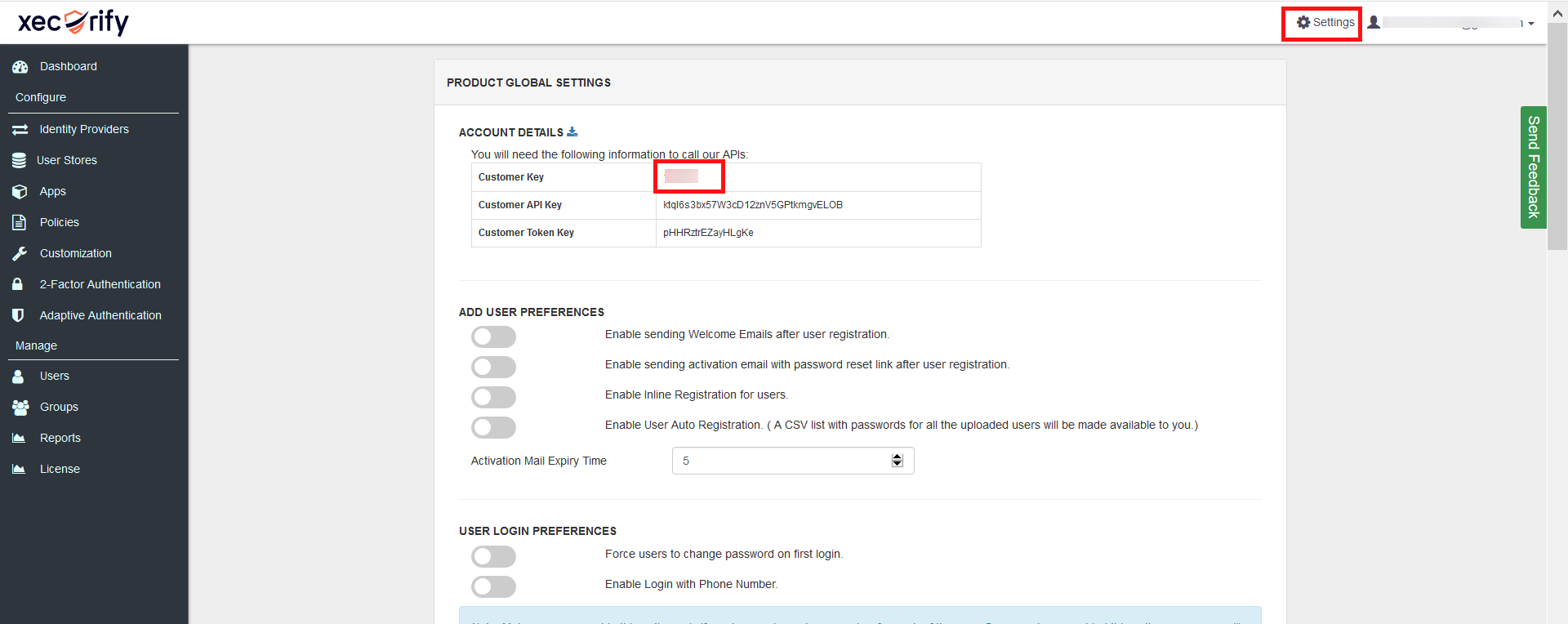Click the user profile avatar icon
Image resolution: width=1568 pixels, height=624 pixels.
(1374, 22)
